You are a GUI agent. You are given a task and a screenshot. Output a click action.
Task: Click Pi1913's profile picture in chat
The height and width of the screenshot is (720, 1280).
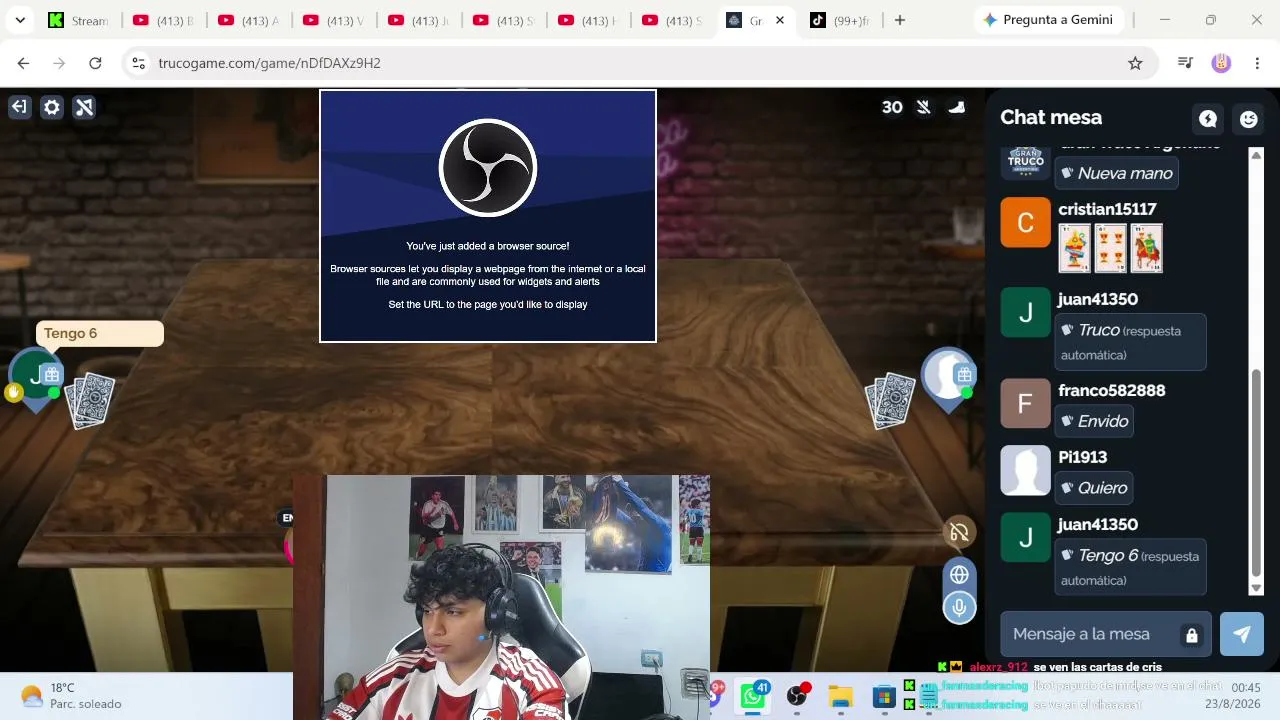coord(1026,470)
